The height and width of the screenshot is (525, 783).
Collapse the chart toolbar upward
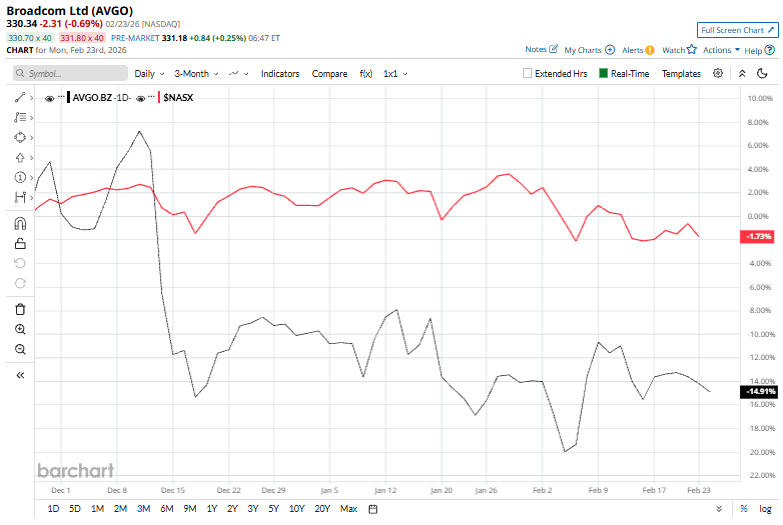[x=742, y=73]
